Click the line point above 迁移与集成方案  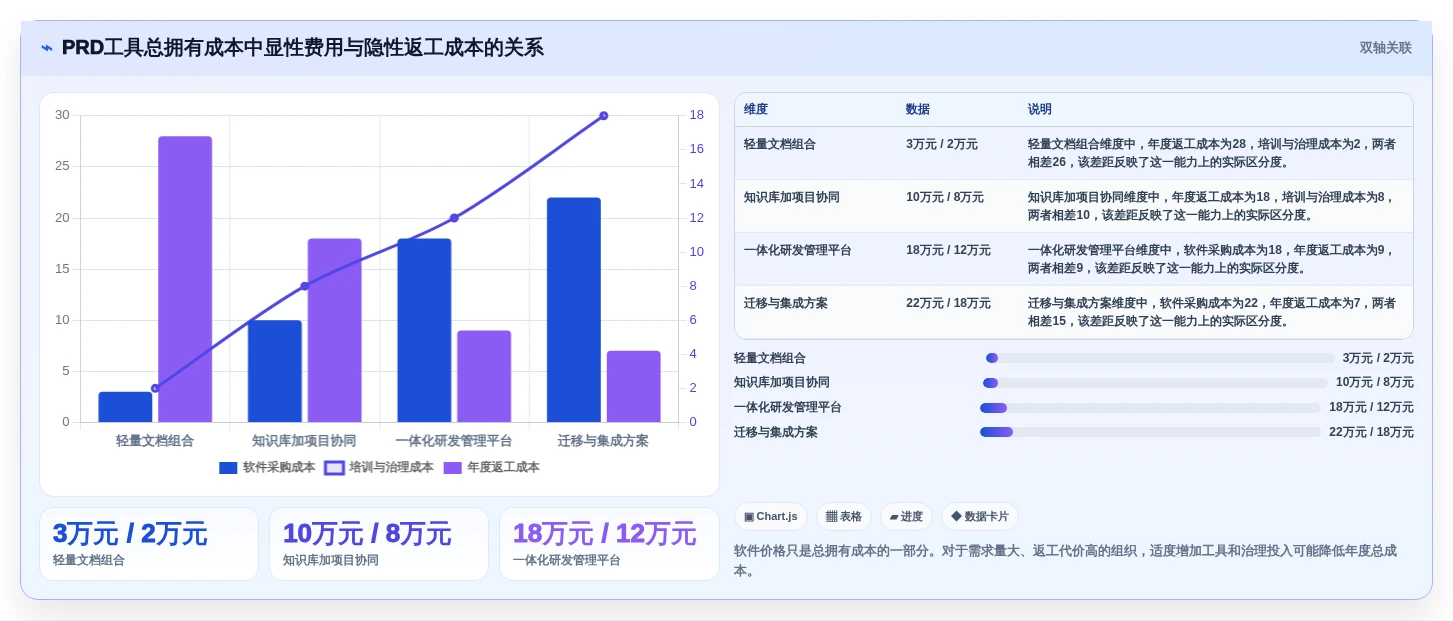(604, 116)
